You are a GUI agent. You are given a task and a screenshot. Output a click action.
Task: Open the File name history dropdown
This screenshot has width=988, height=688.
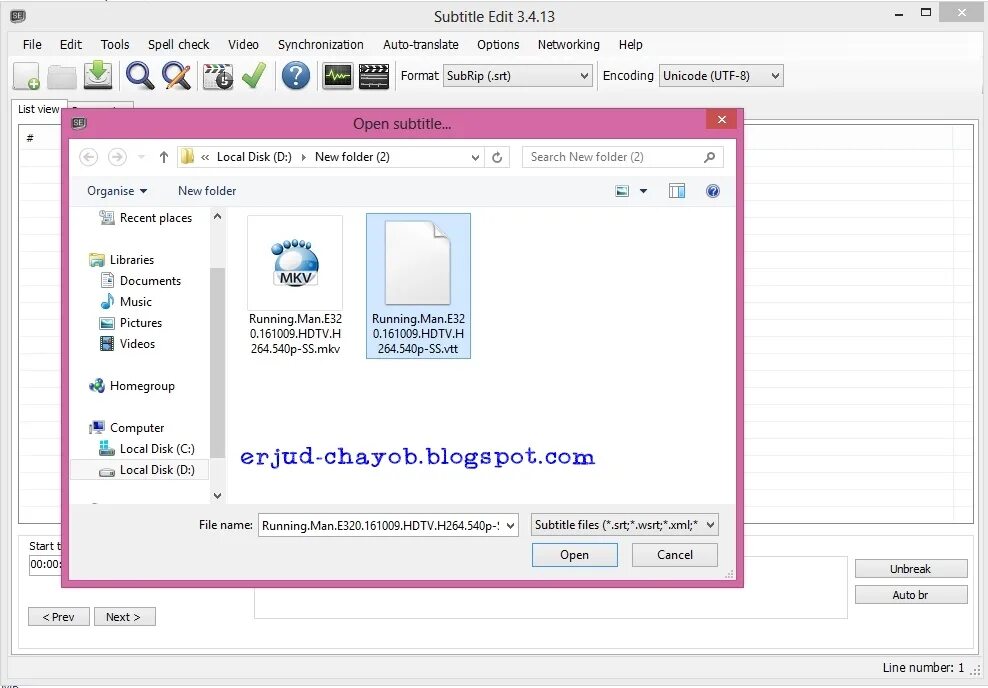510,525
